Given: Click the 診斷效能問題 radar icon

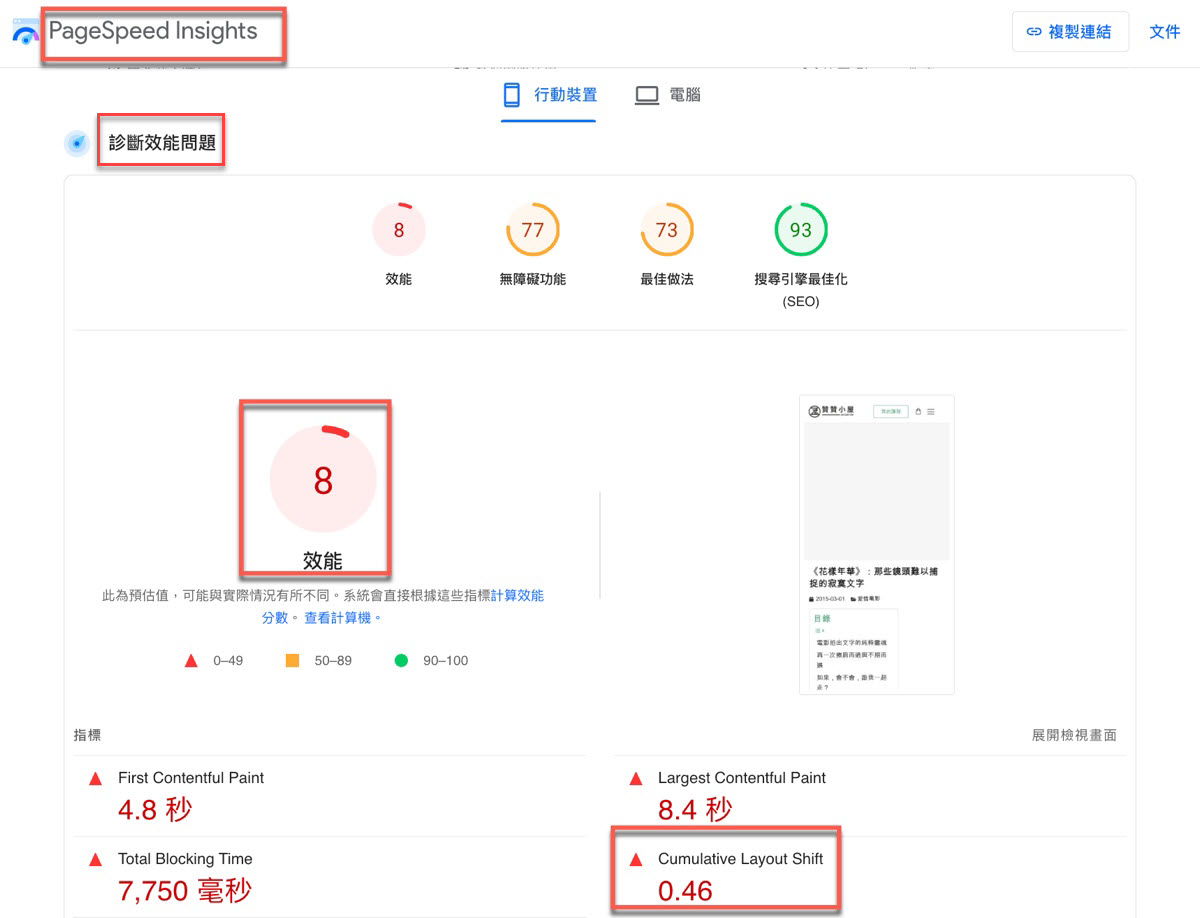Looking at the screenshot, I should pyautogui.click(x=78, y=144).
